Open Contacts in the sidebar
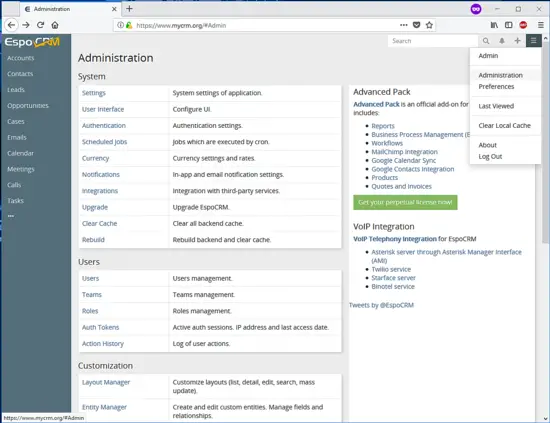This screenshot has width=550, height=423. pos(20,74)
